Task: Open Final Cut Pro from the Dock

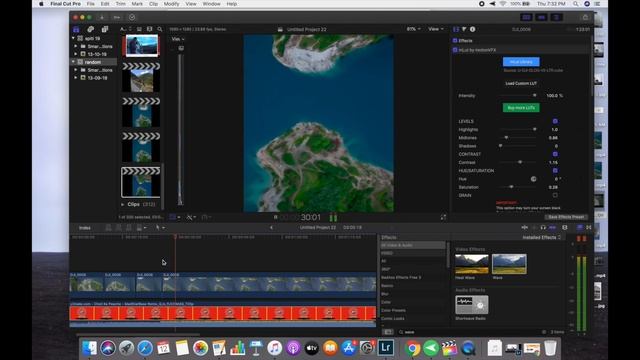Action: (x=449, y=348)
